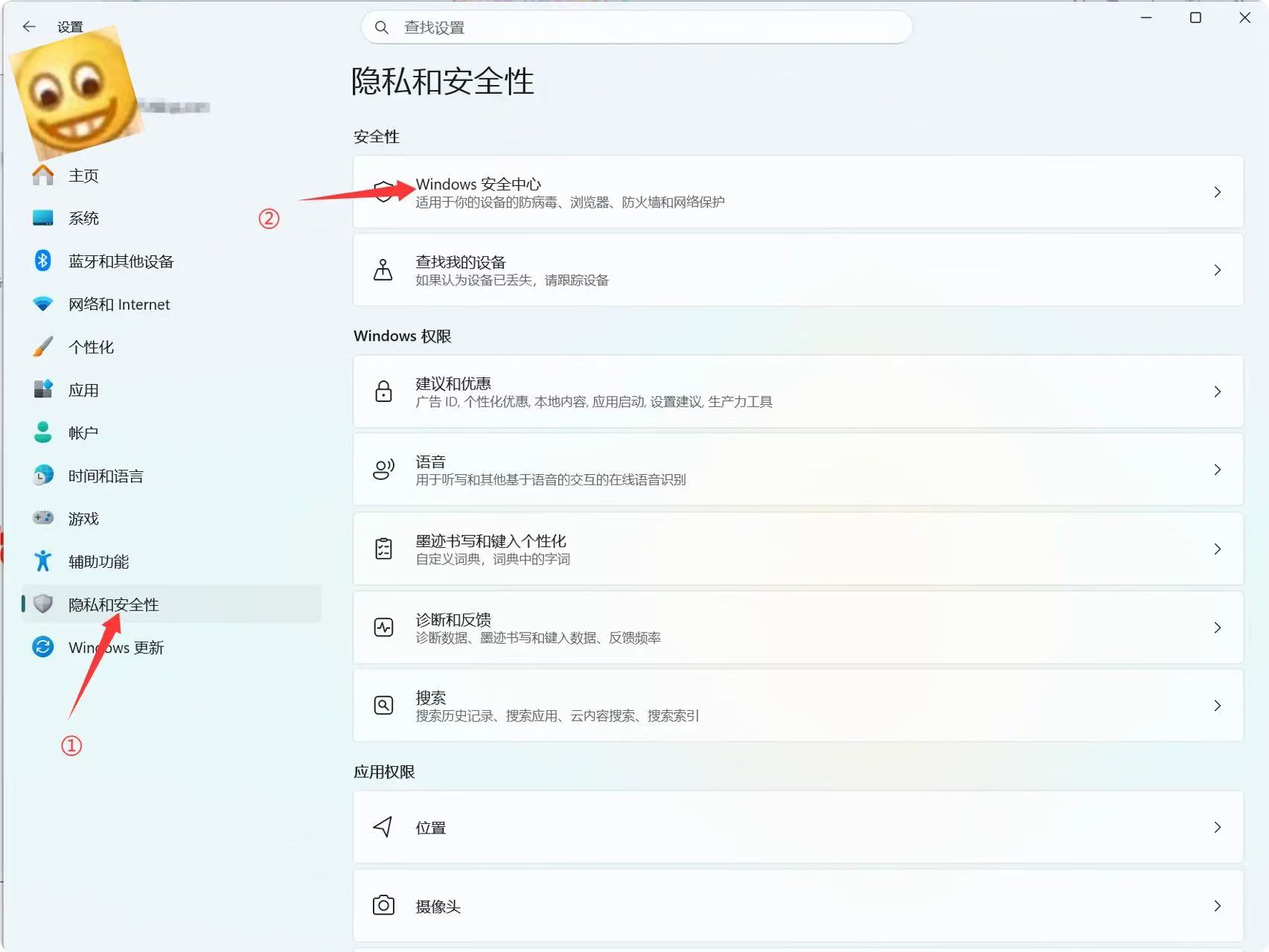Viewport: 1269px width, 952px height.
Task: Click the camera icon beside 摄像头
Action: (x=383, y=905)
